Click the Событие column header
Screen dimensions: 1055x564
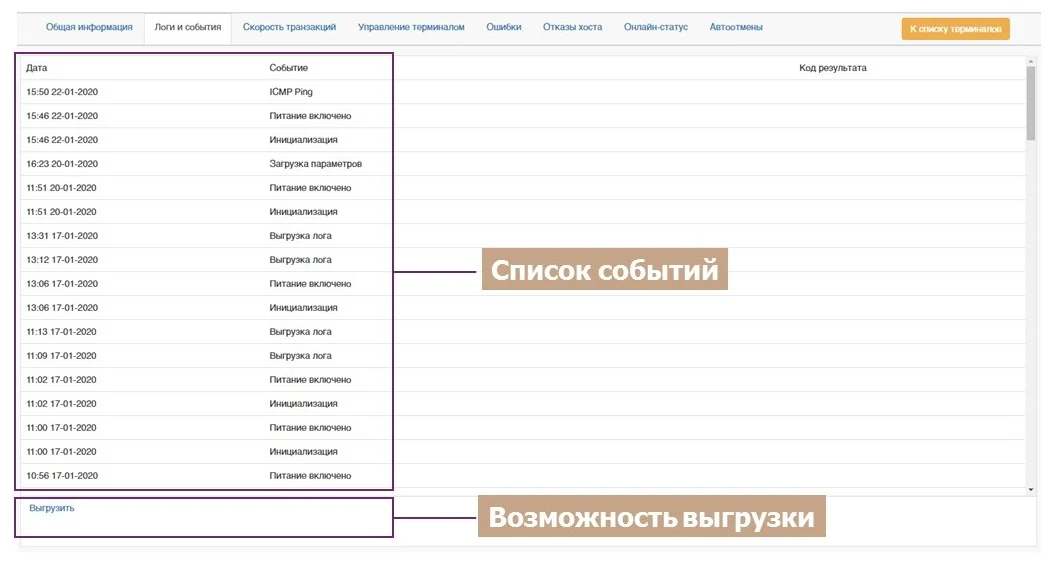[x=289, y=68]
